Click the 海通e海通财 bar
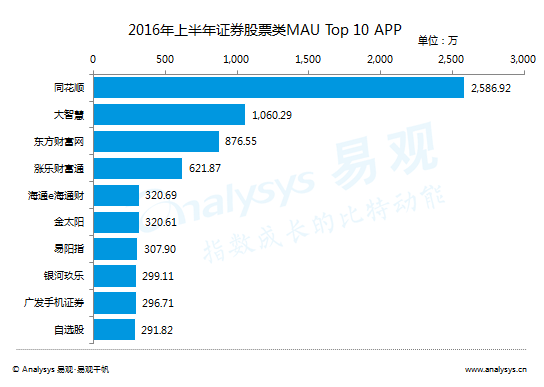The width and height of the screenshot is (544, 387). 116,195
